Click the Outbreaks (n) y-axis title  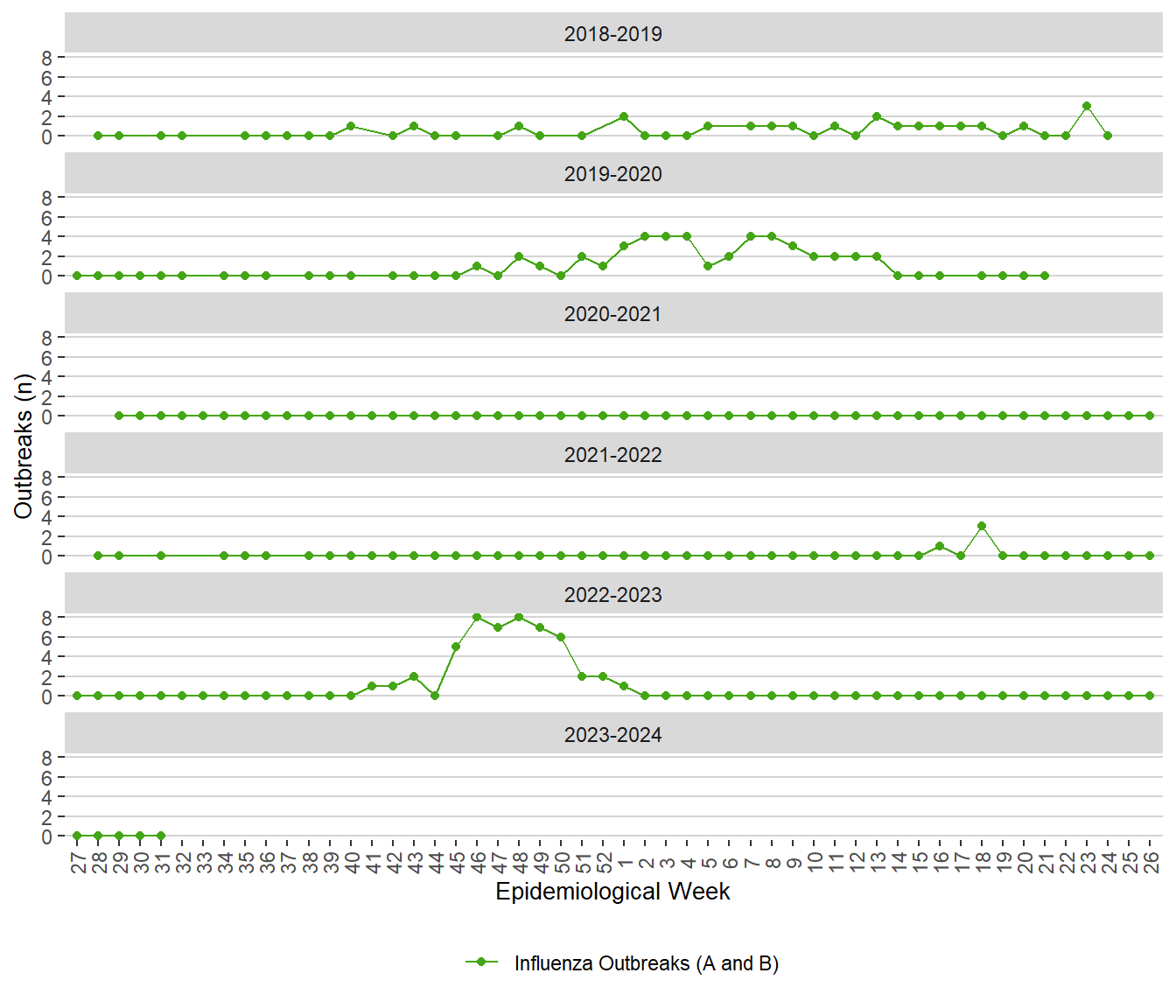tap(24, 446)
